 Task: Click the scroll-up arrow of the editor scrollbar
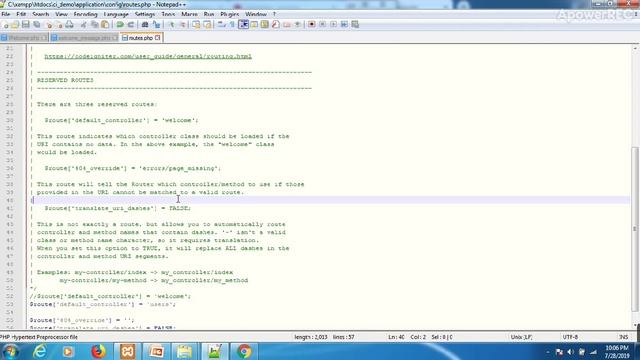tap(635, 48)
